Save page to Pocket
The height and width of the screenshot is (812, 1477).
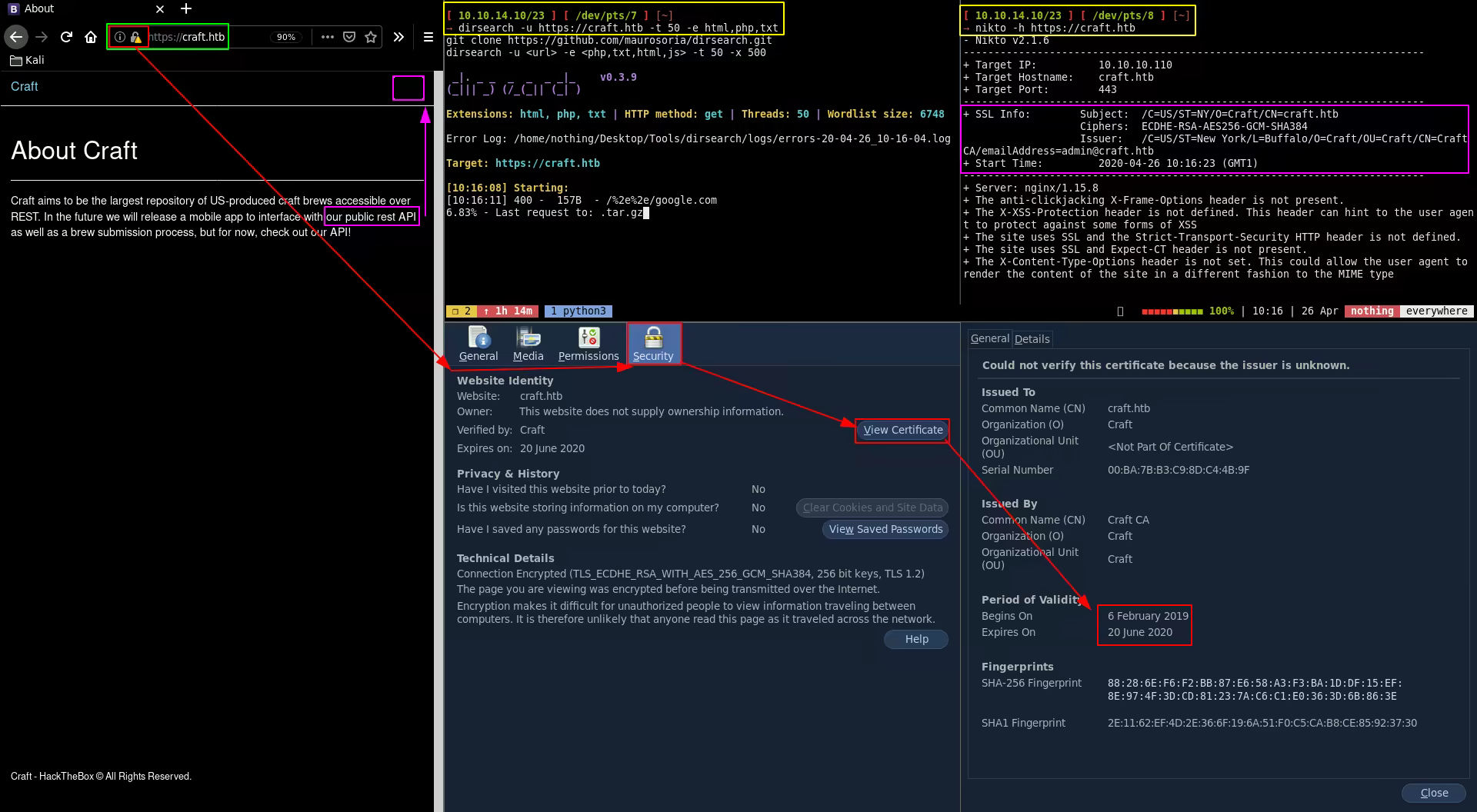[349, 37]
